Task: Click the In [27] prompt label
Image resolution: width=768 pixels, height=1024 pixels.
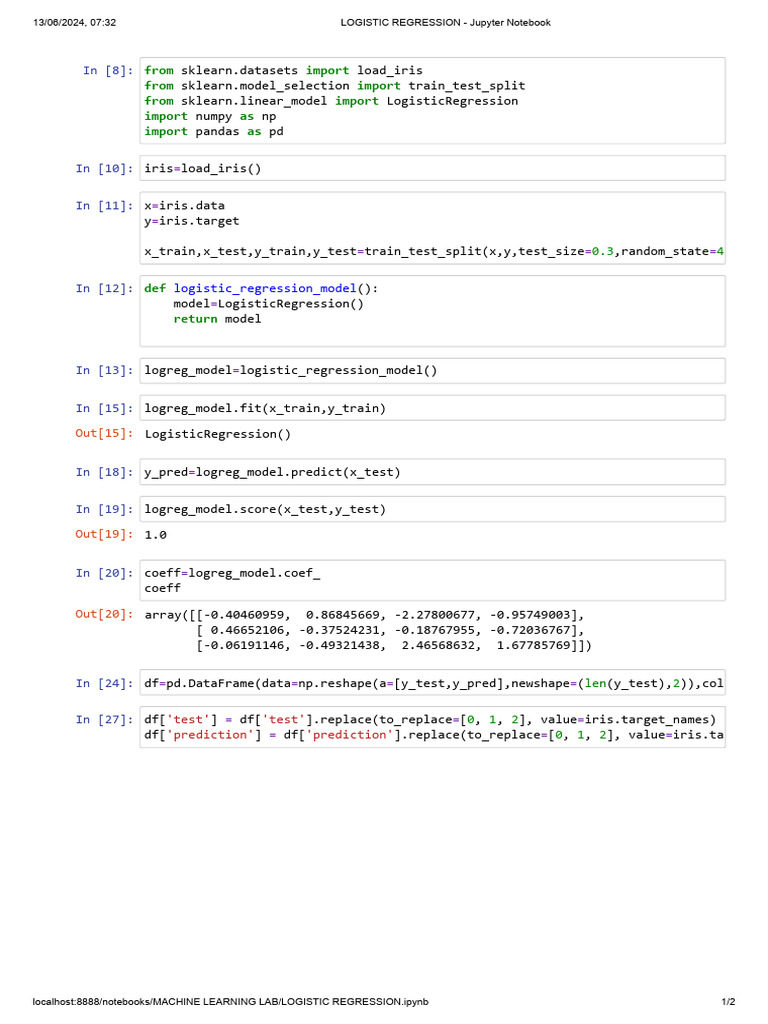Action: click(104, 720)
